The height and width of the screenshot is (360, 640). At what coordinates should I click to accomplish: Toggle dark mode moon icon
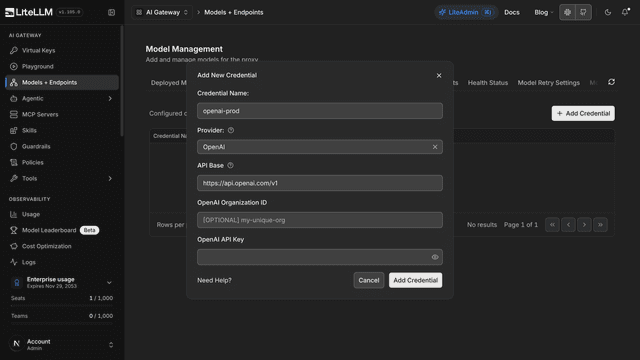pos(608,12)
